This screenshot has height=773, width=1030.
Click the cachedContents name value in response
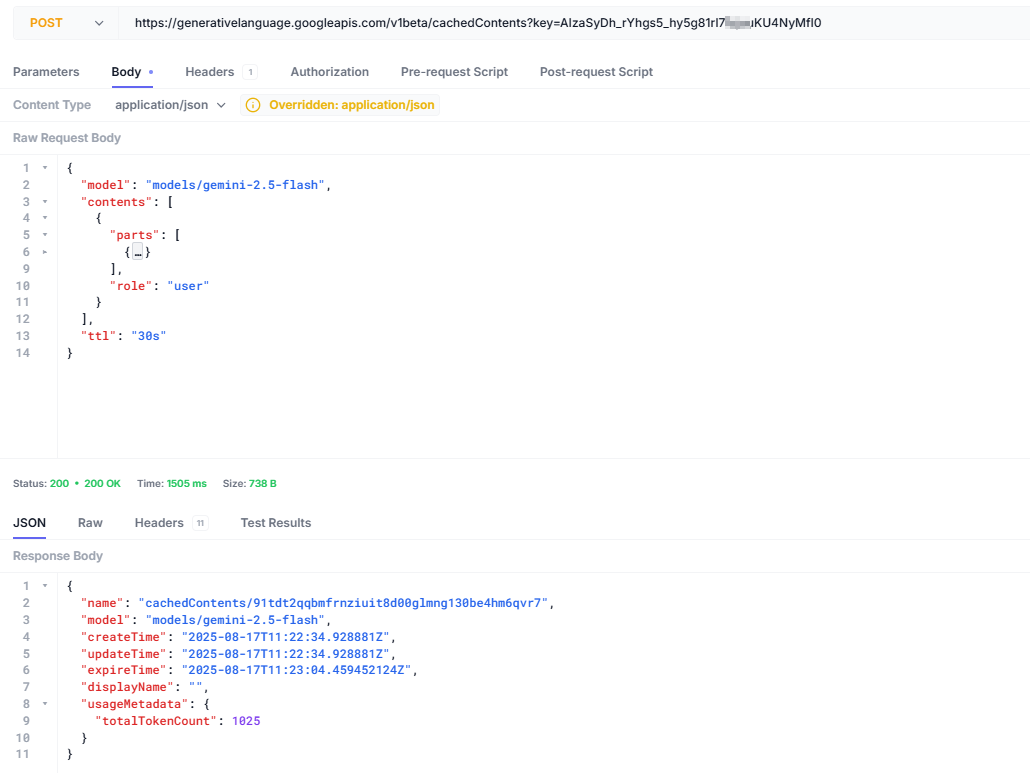343,603
